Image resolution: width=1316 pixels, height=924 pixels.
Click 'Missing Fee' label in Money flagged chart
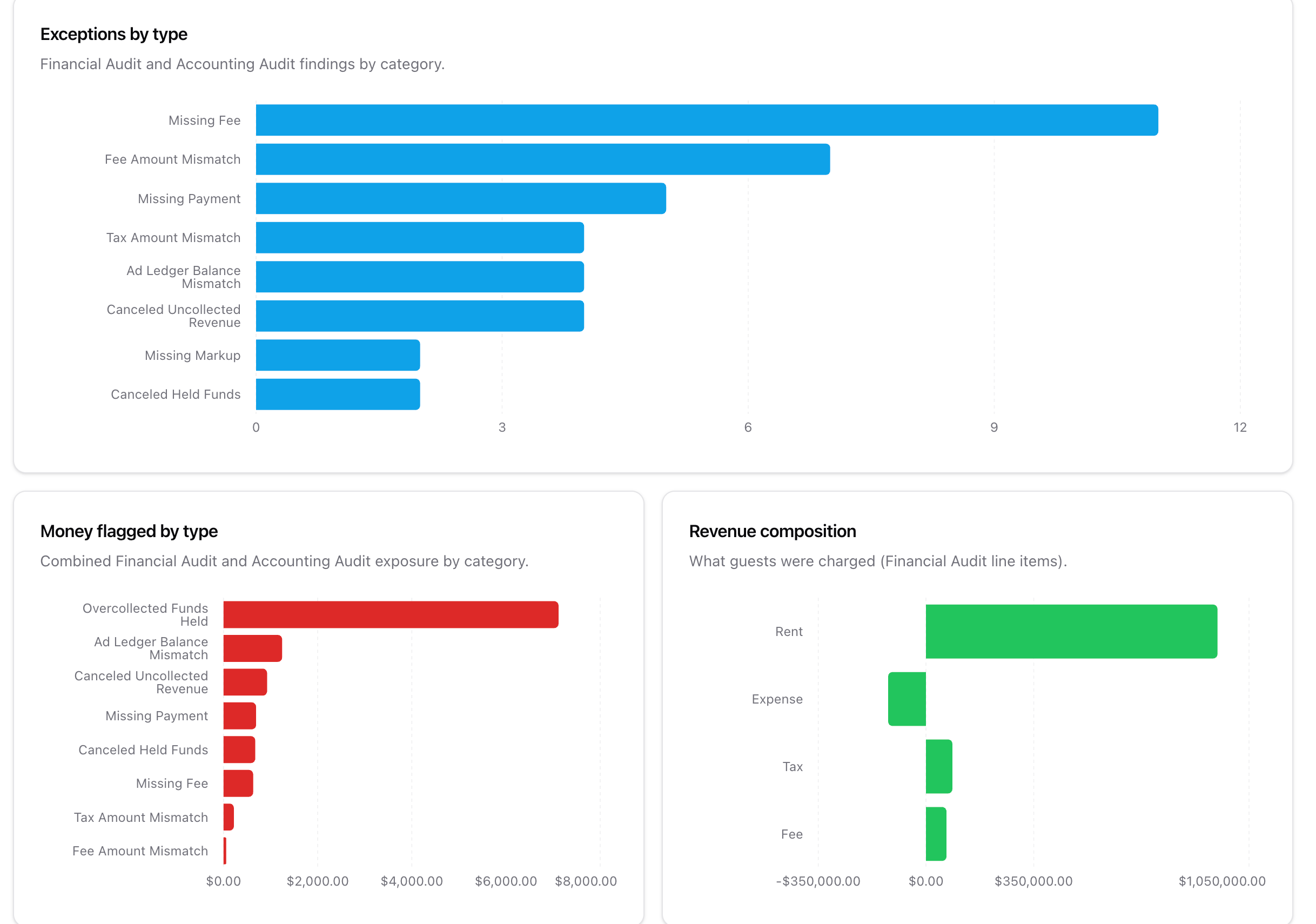tap(172, 784)
